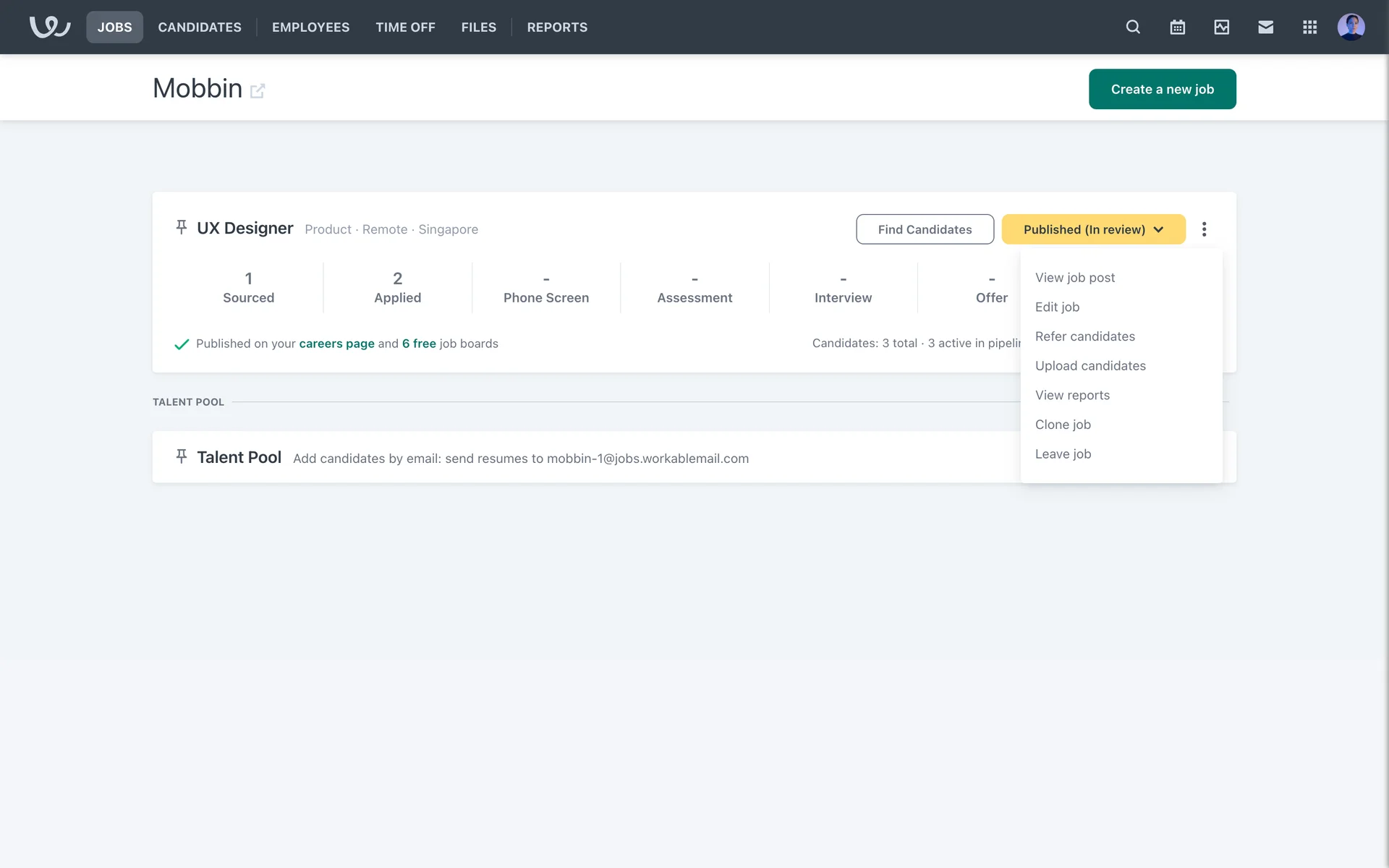1389x868 pixels.
Task: Click the Create a new job button
Action: (x=1162, y=89)
